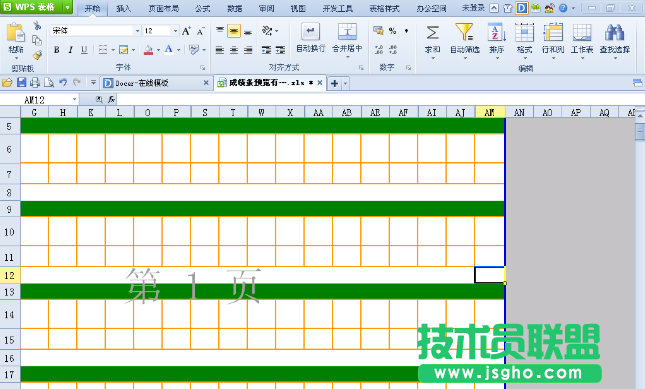Expand the font color dropdown arrow
This screenshot has width=645, height=389.
pos(179,50)
